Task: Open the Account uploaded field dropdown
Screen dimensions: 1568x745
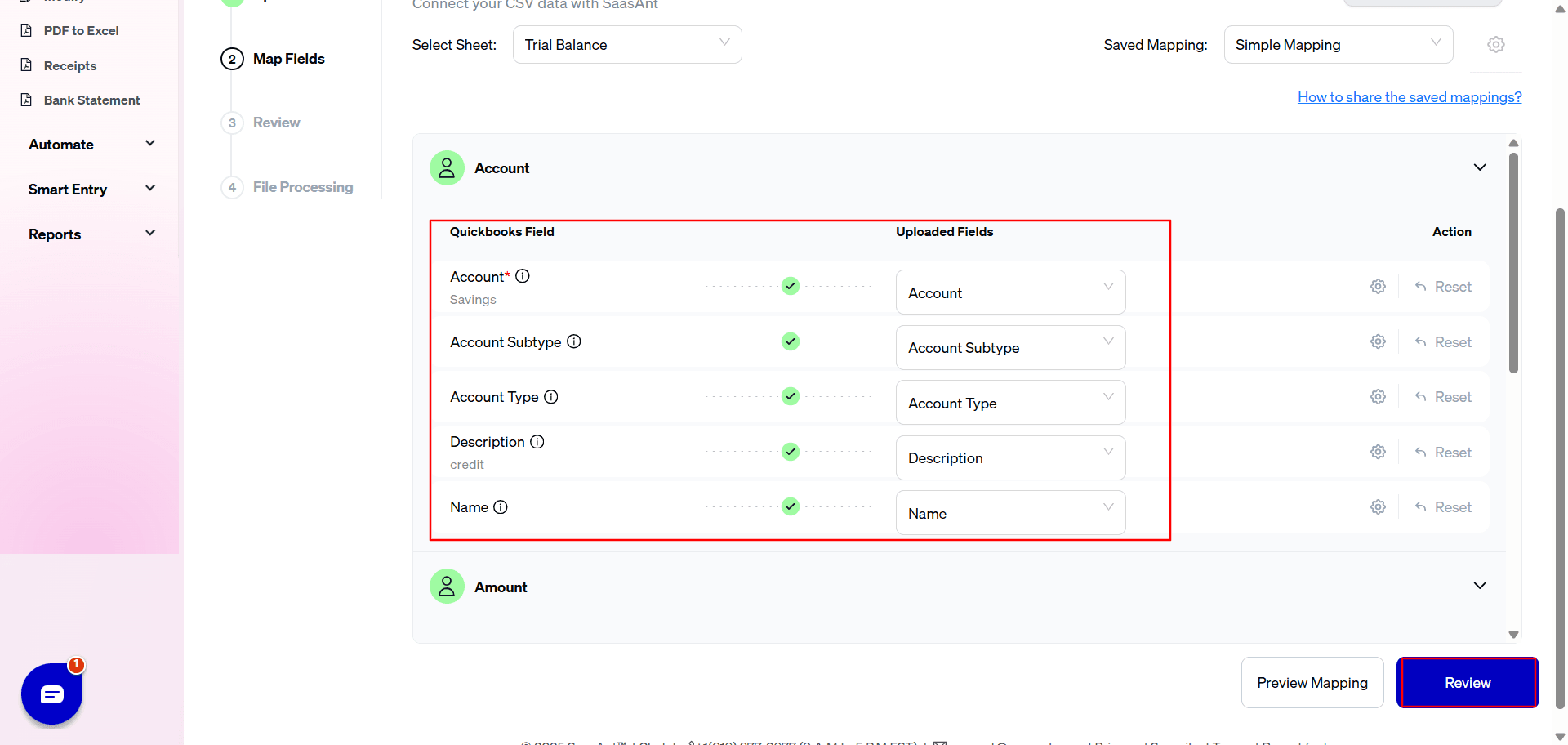Action: tap(1010, 292)
